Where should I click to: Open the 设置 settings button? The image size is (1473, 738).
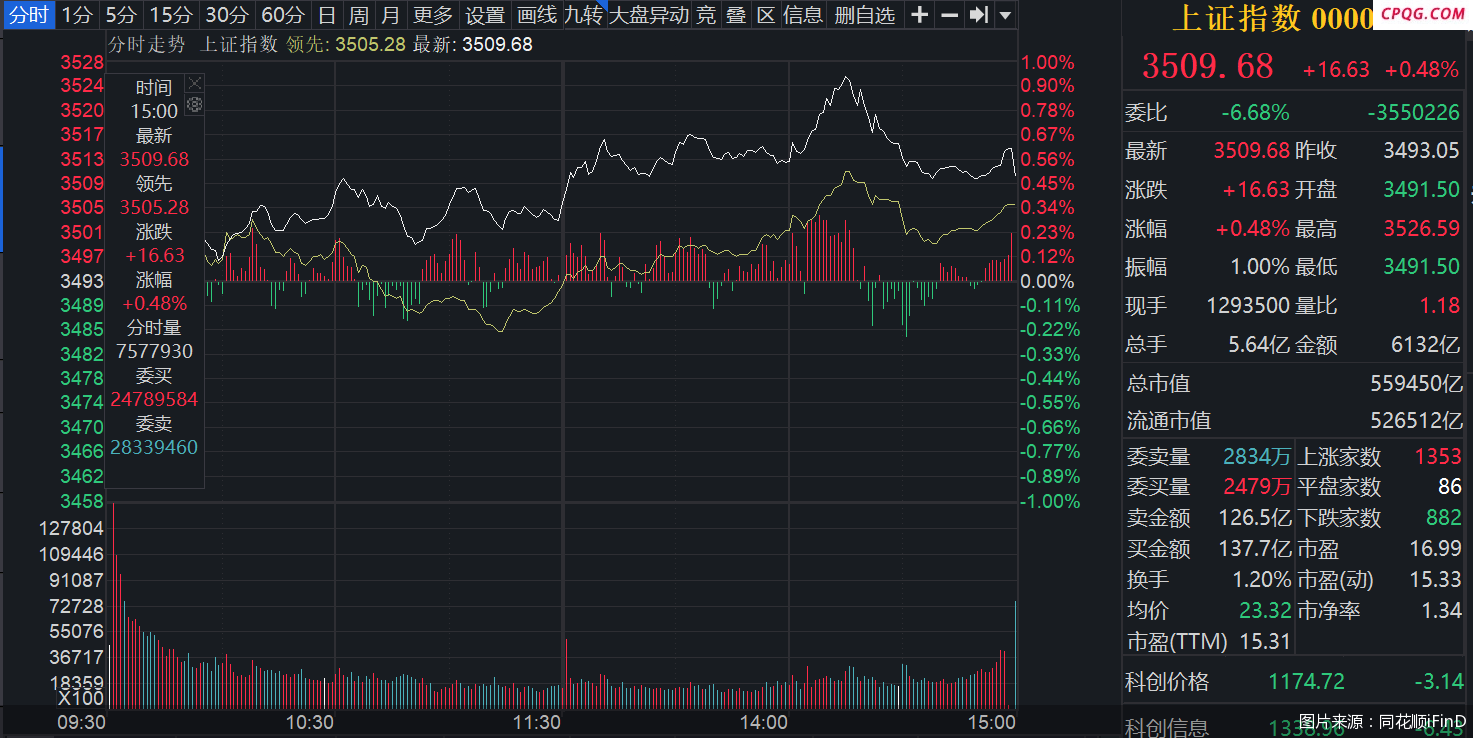pyautogui.click(x=485, y=15)
